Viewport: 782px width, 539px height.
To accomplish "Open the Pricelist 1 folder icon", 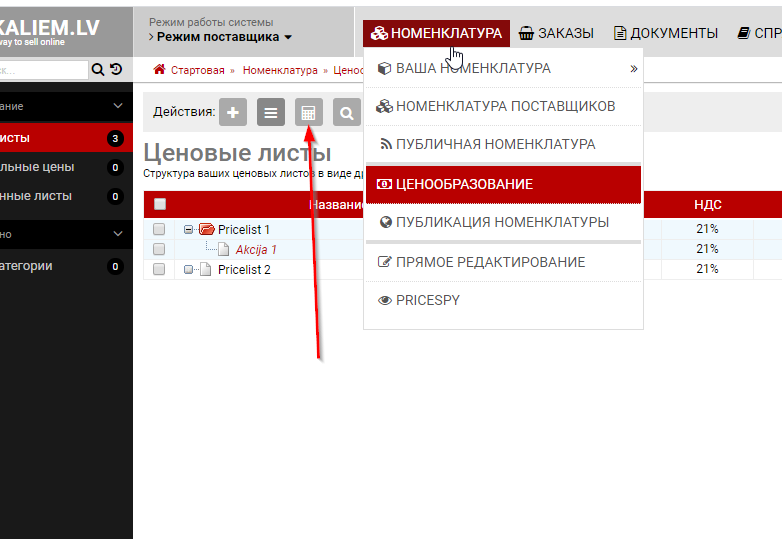I will pyautogui.click(x=207, y=230).
